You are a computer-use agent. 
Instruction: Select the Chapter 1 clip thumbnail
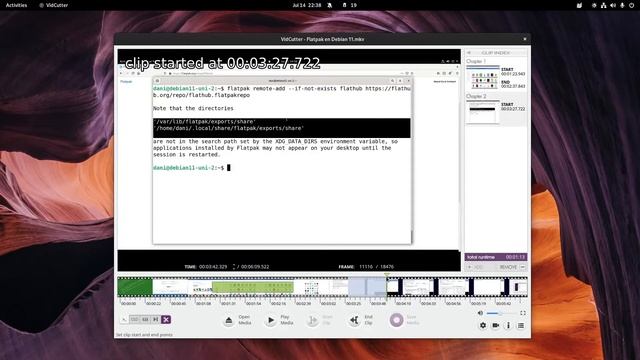tap(483, 78)
